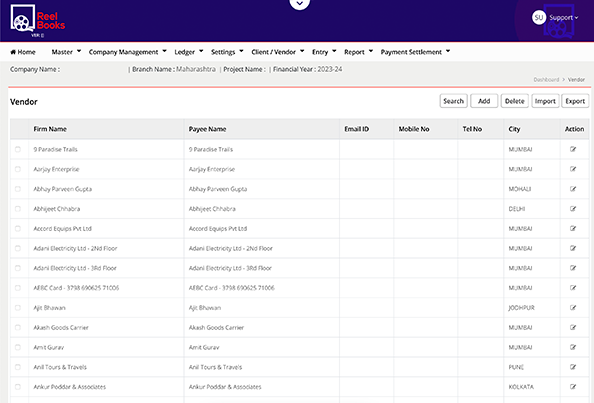
Task: Click the Add vendor button
Action: coord(484,101)
